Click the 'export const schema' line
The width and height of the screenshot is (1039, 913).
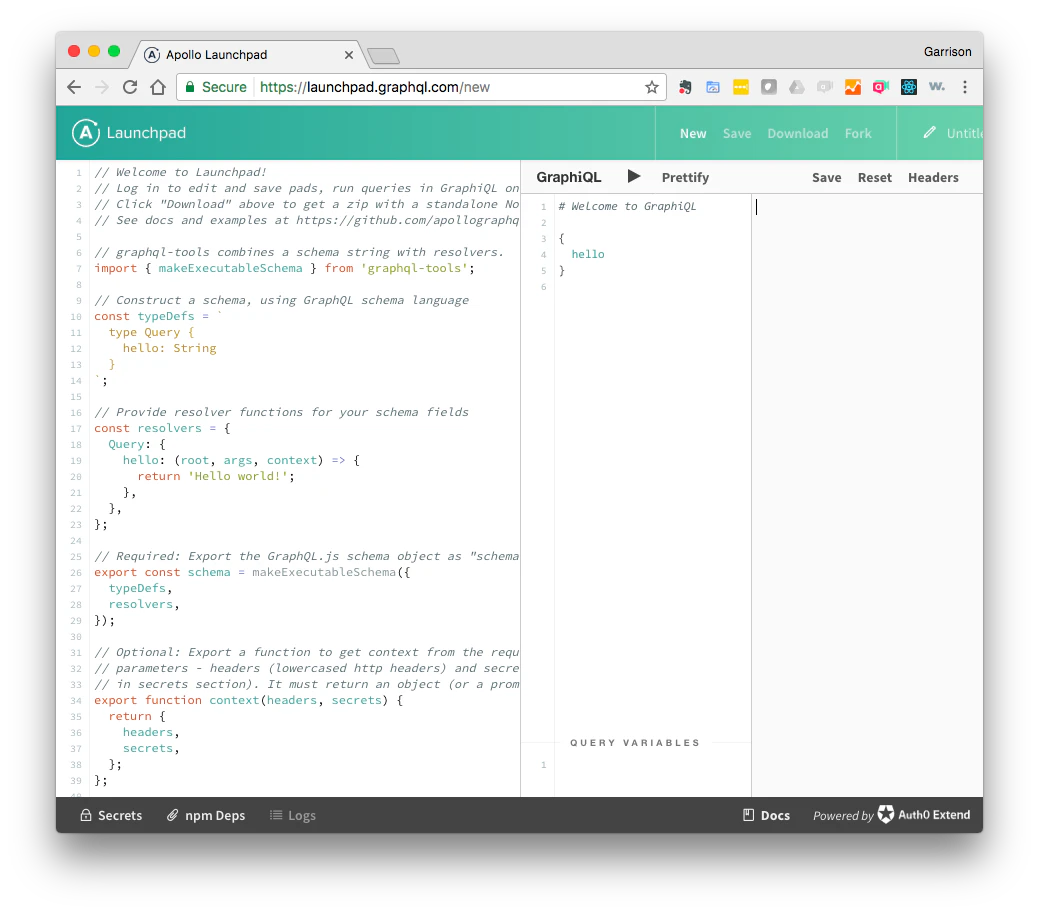click(x=252, y=572)
